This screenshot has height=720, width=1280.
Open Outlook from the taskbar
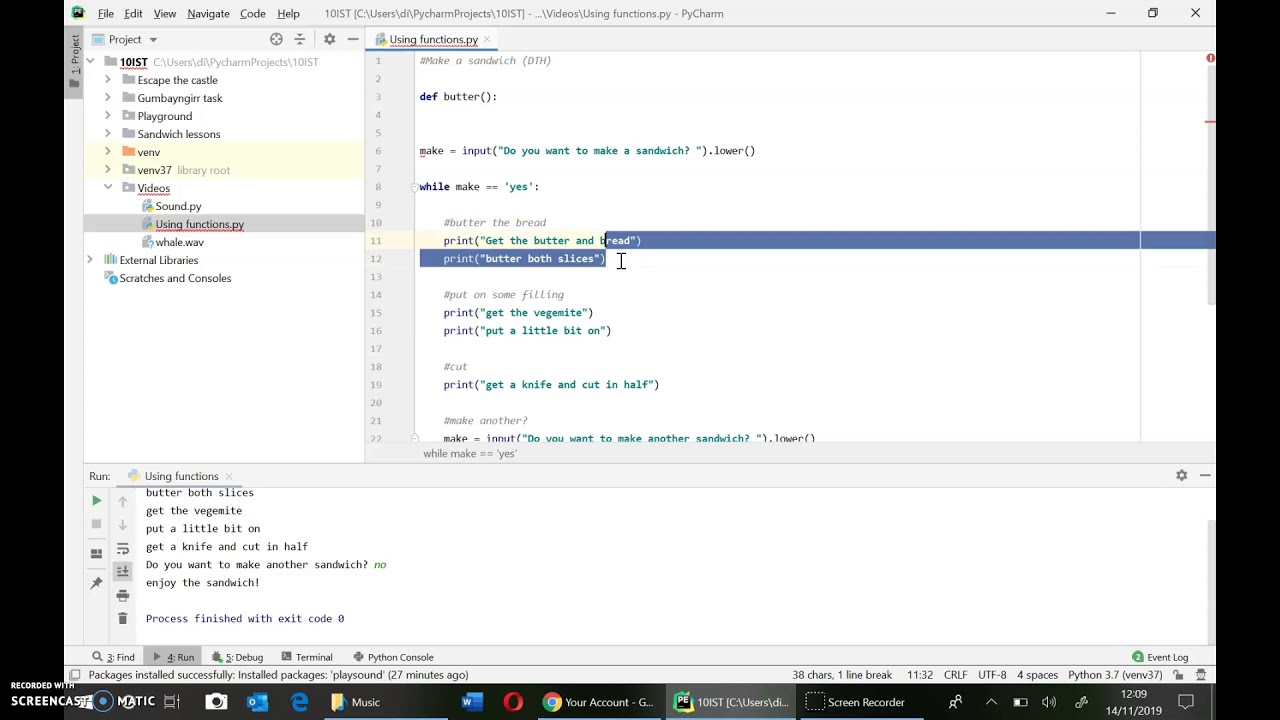point(257,702)
